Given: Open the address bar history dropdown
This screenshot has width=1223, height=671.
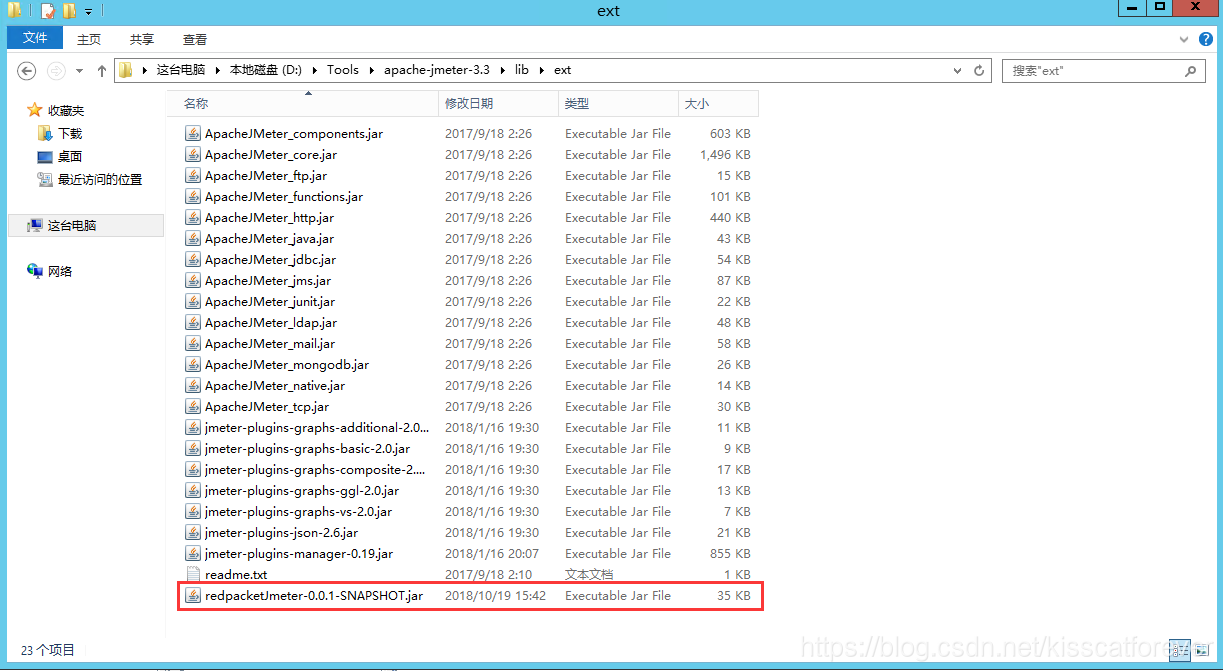Looking at the screenshot, I should tap(959, 70).
